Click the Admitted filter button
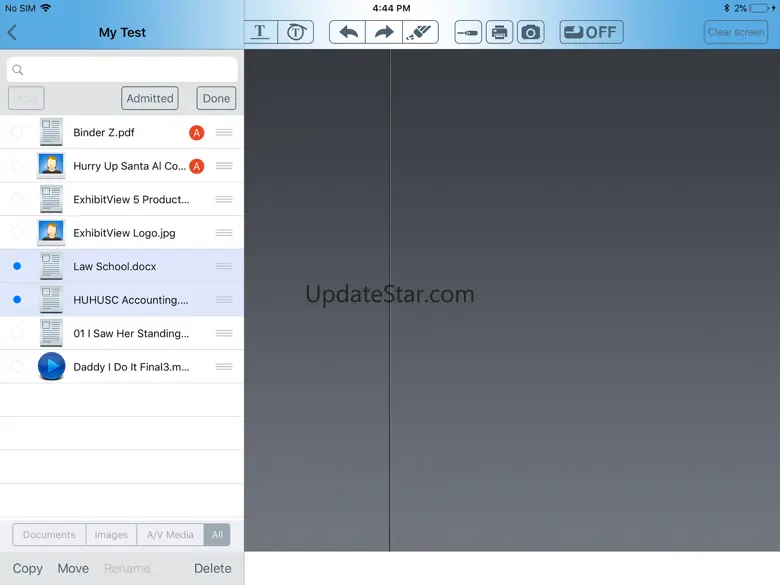The image size is (780, 585). click(150, 98)
